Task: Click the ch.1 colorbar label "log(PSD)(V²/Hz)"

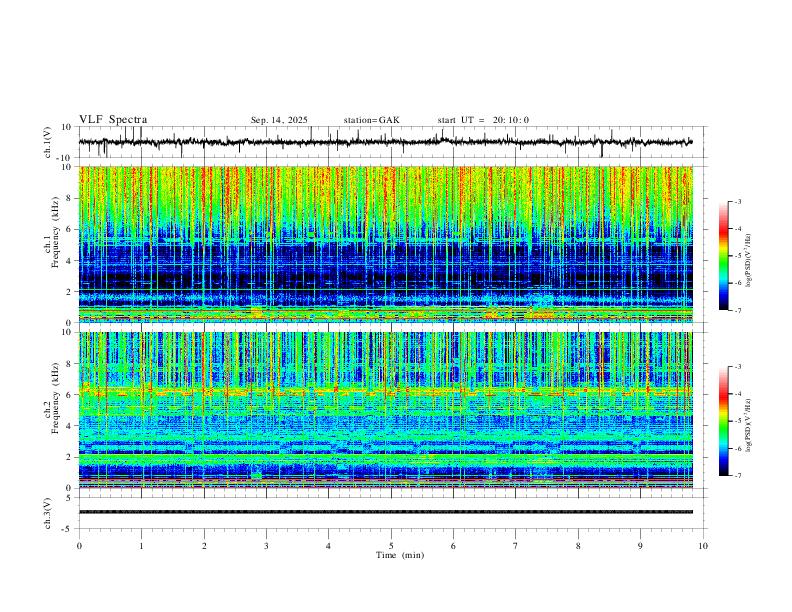Action: pos(748,261)
